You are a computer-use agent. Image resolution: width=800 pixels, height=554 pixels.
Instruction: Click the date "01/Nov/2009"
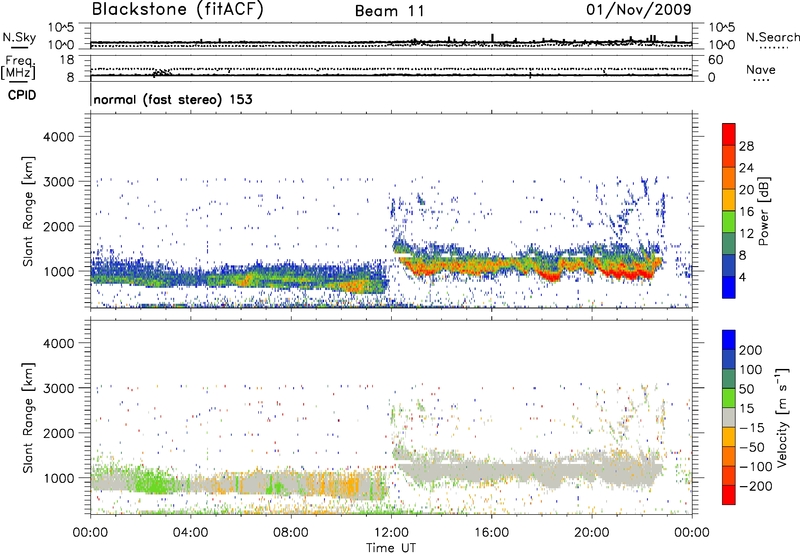(639, 9)
